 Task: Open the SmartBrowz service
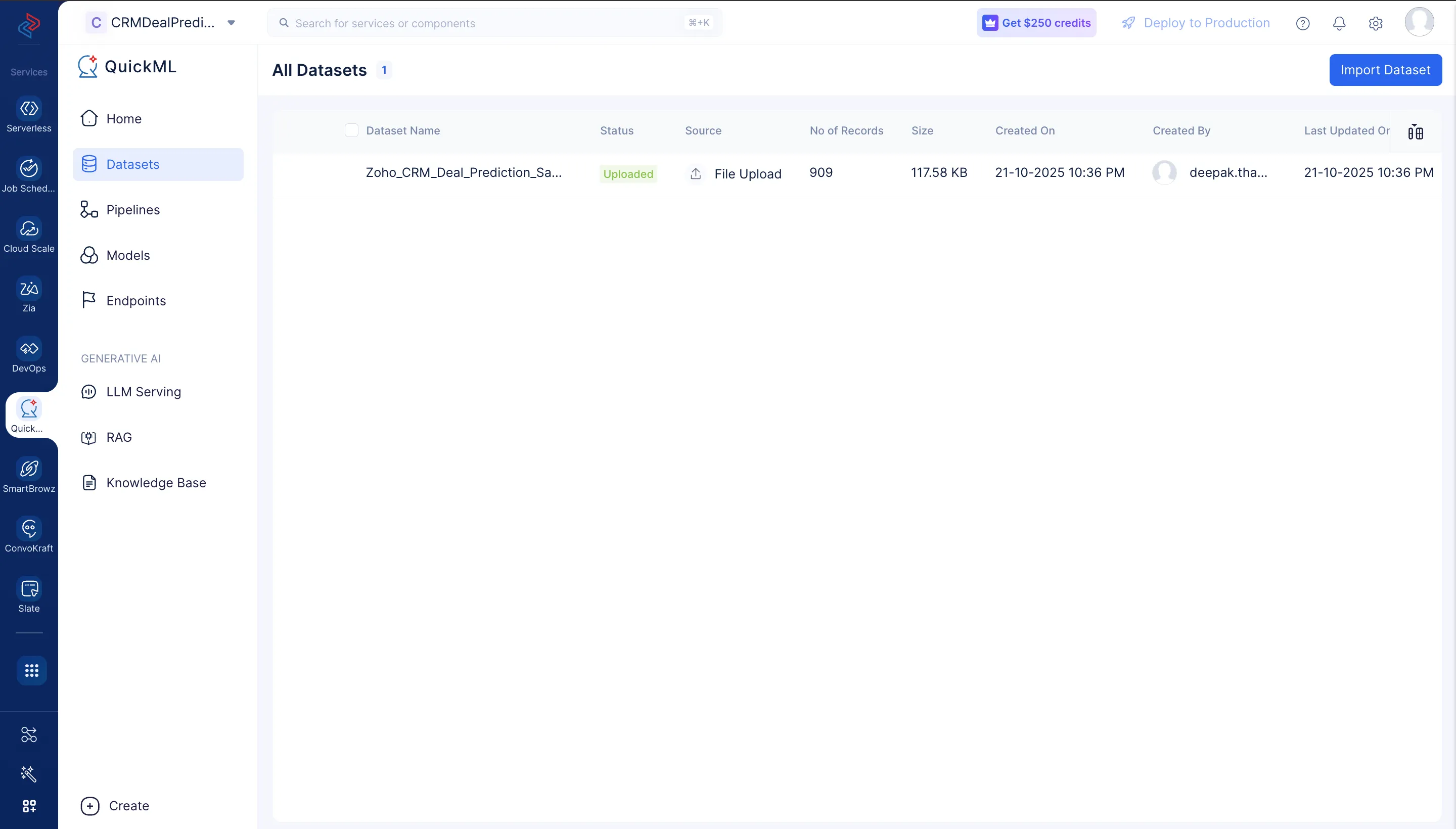pos(29,469)
